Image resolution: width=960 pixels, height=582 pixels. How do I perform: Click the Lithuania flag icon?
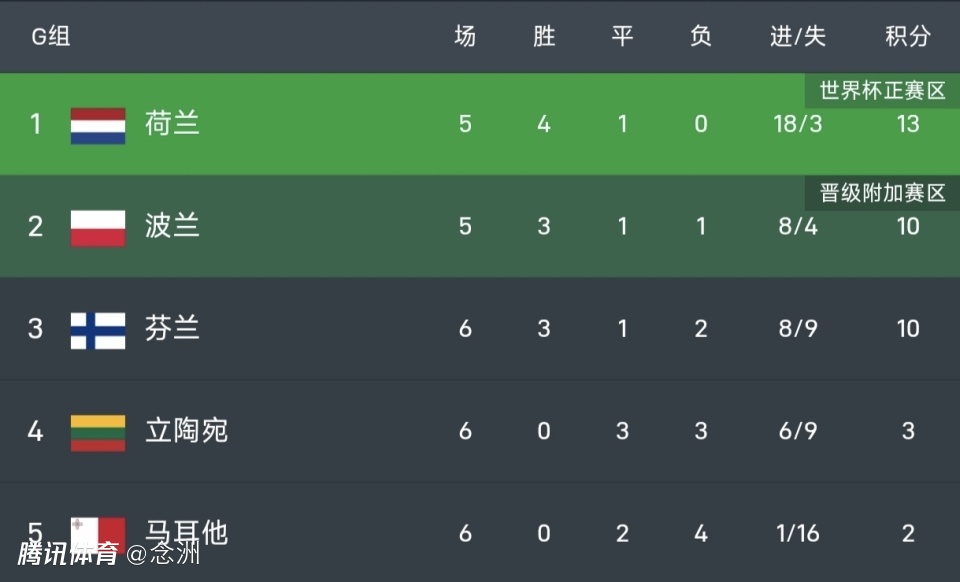[x=98, y=432]
